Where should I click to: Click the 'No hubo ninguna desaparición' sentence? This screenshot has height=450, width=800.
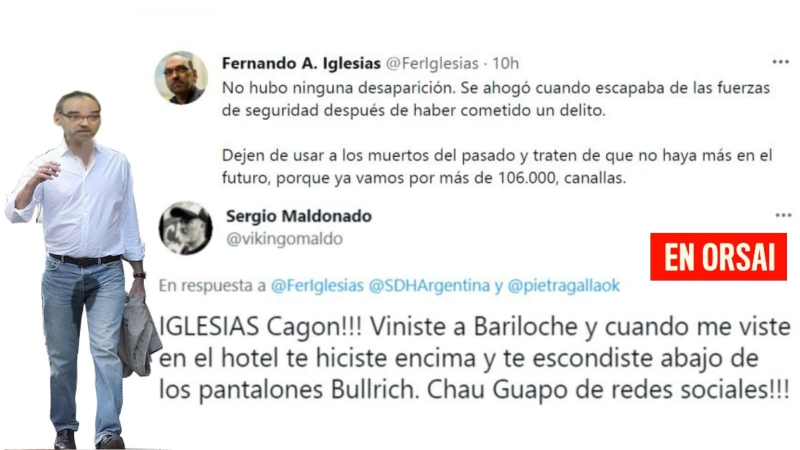pyautogui.click(x=339, y=88)
